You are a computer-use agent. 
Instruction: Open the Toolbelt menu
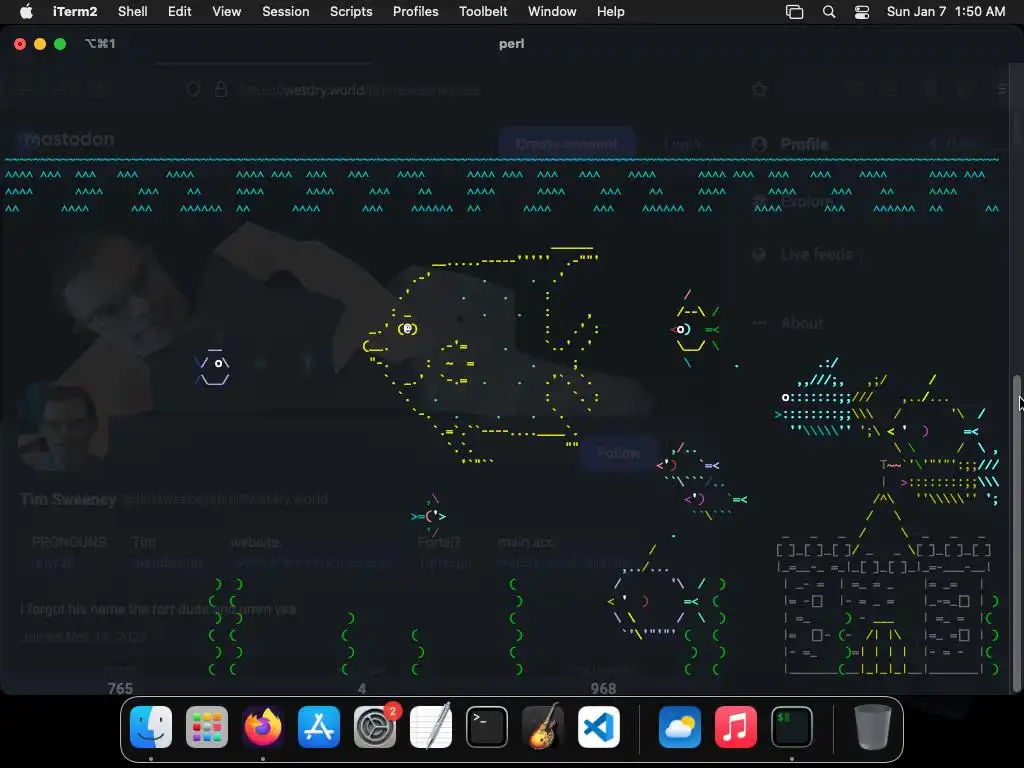[x=483, y=12]
